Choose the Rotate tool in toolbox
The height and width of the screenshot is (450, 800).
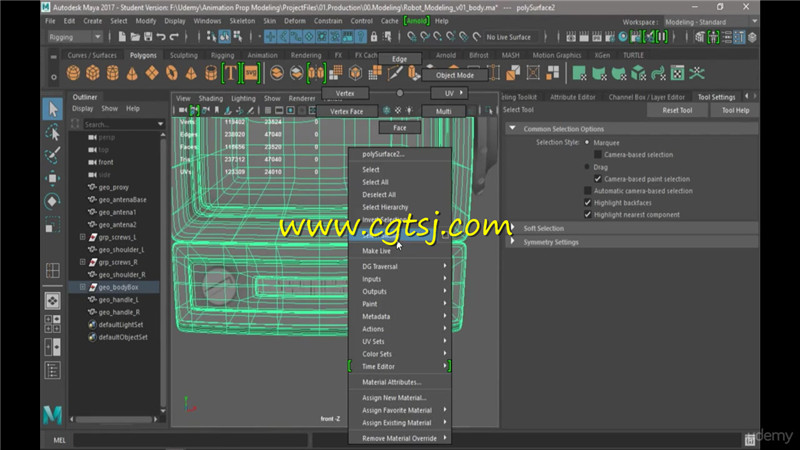(x=53, y=201)
